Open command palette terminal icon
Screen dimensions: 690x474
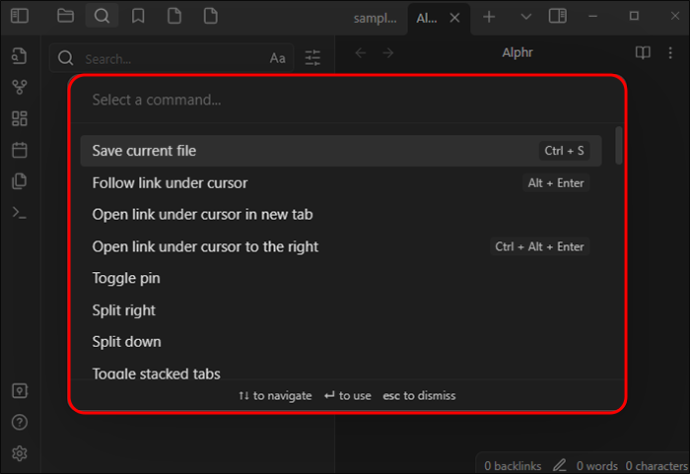click(19, 213)
